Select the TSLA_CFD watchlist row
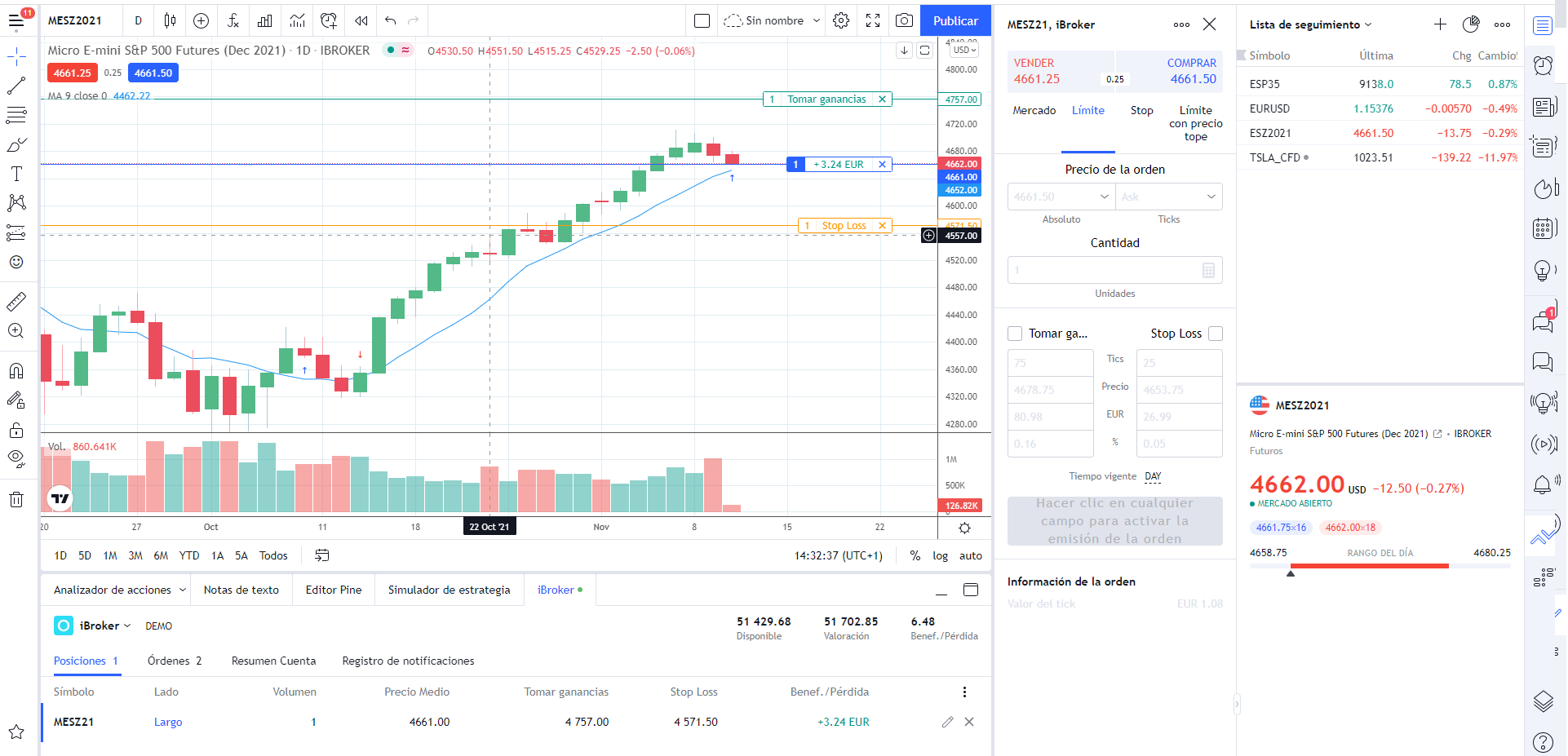Viewport: 1568px width, 756px height. (x=1382, y=157)
